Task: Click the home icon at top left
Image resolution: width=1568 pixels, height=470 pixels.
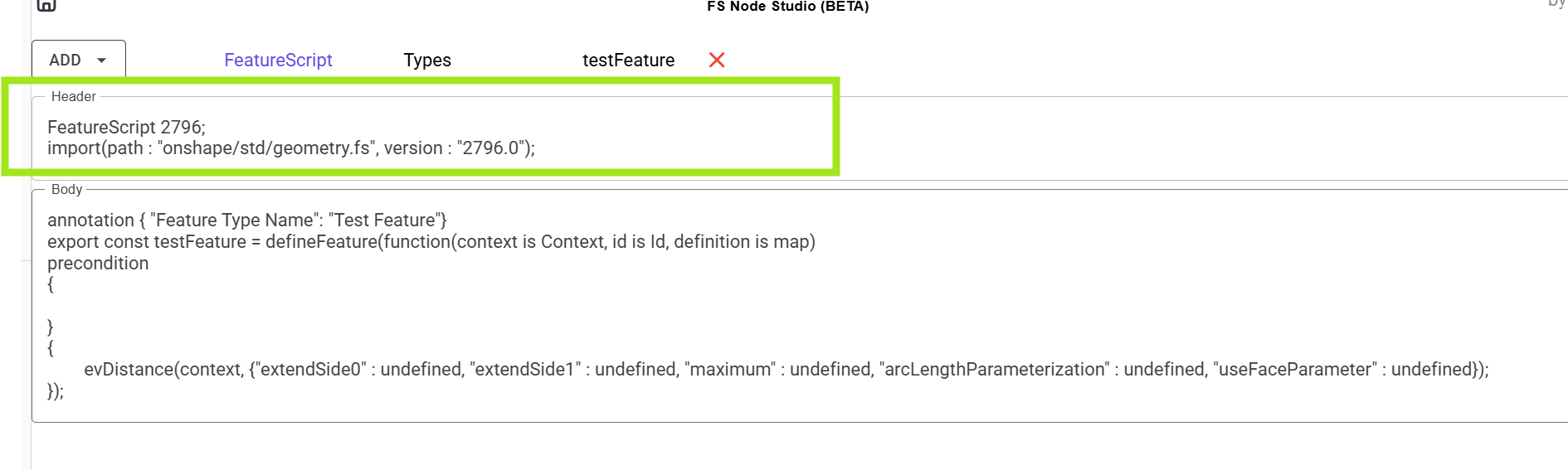Action: [46, 4]
